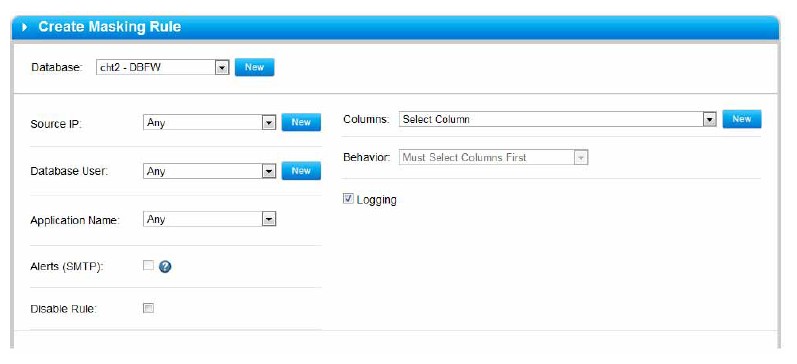Open the Source IP dropdown
Image resolution: width=797 pixels, height=364 pixels.
(209, 123)
